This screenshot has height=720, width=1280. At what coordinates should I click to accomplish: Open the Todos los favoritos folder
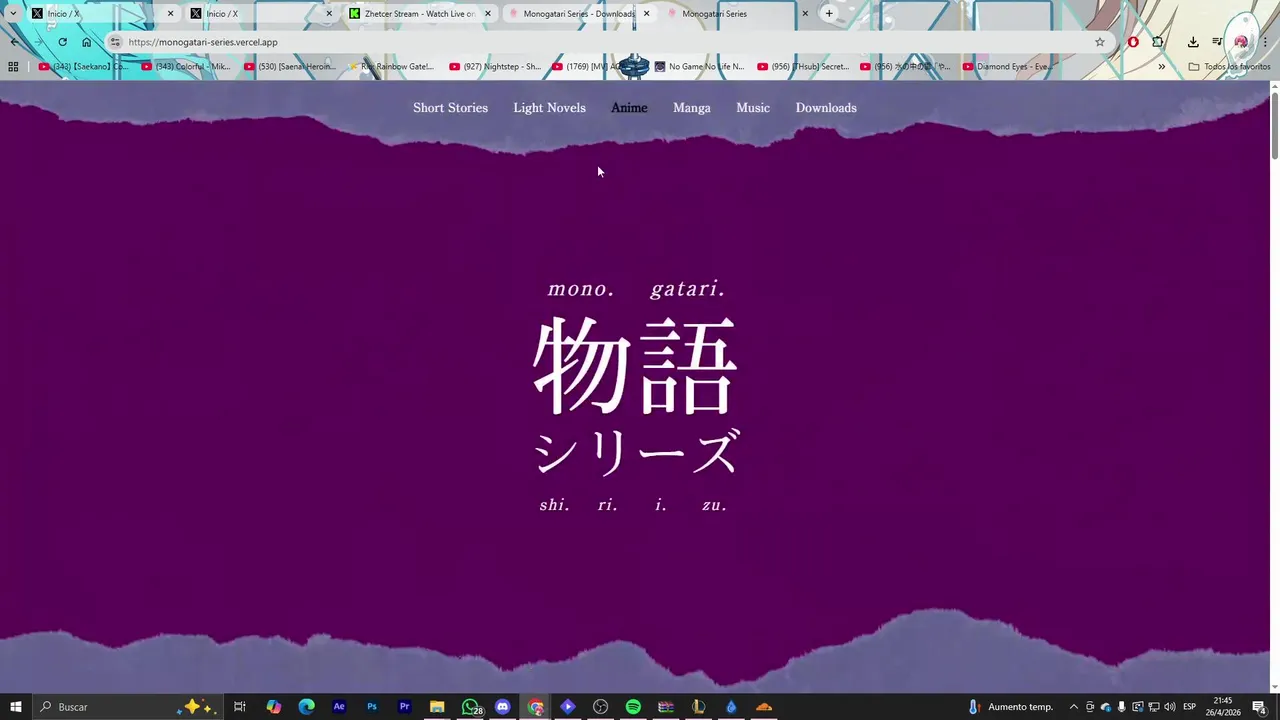click(x=1229, y=67)
